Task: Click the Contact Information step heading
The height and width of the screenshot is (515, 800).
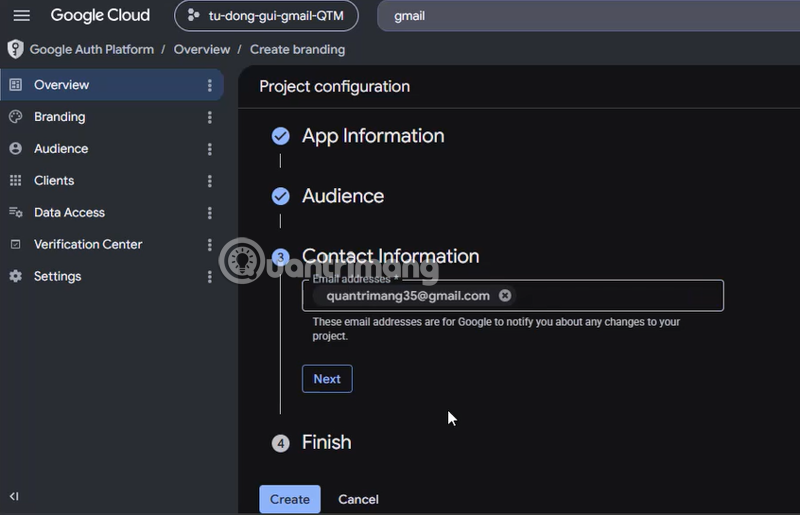Action: [390, 256]
